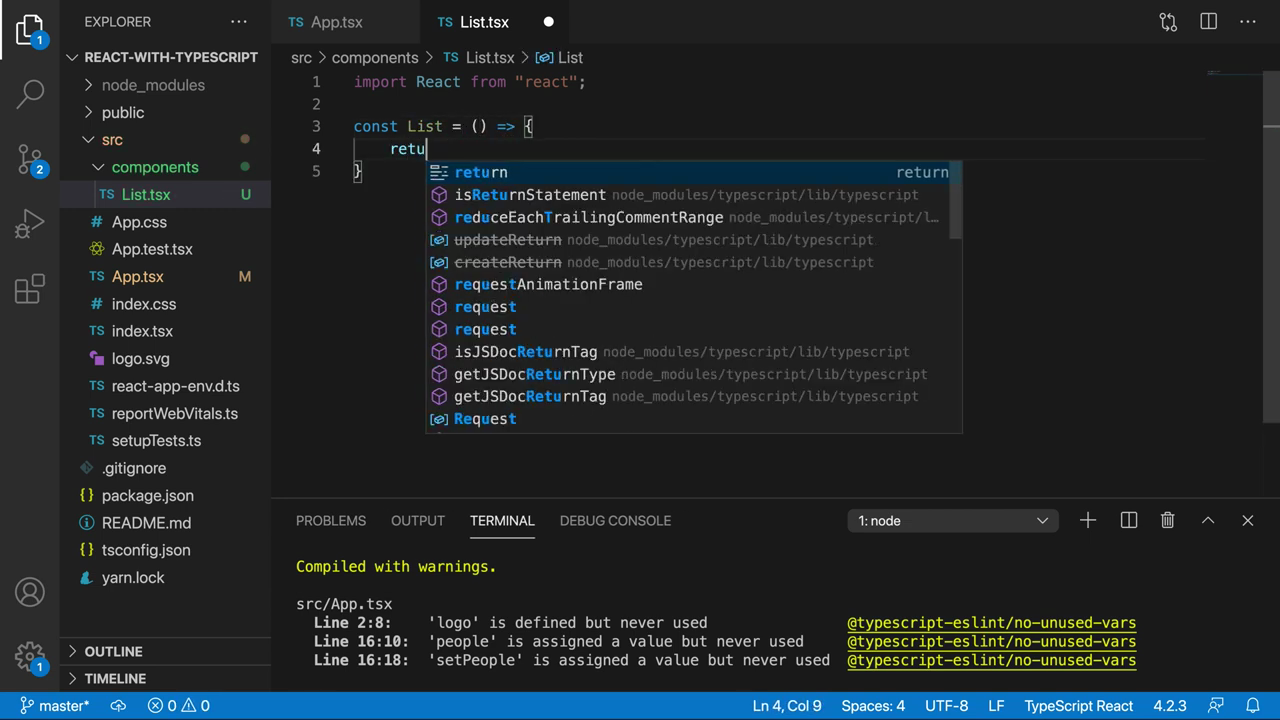Image resolution: width=1280 pixels, height=720 pixels.
Task: Show errors and warnings count
Action: click(178, 705)
